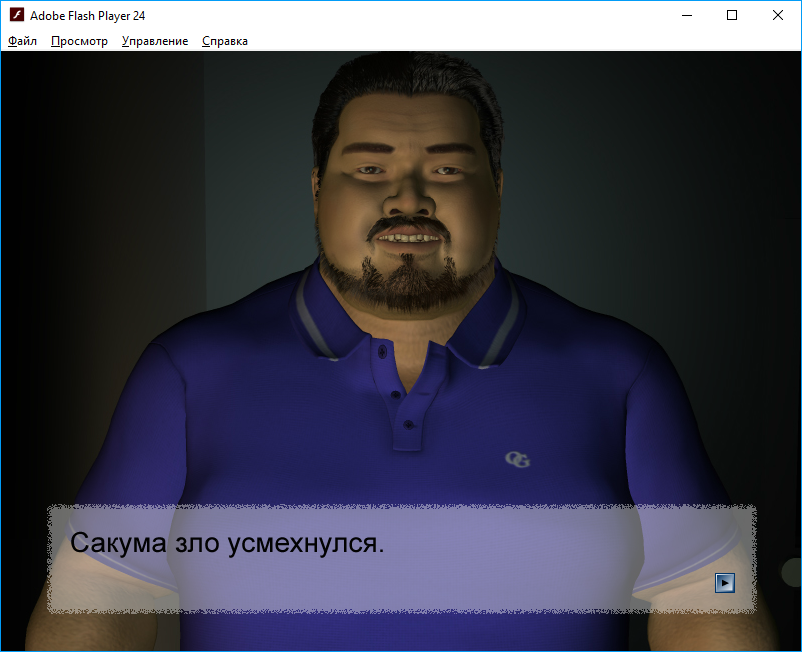Maximize the Flash Player window
This screenshot has height=652, width=802.
coord(732,15)
